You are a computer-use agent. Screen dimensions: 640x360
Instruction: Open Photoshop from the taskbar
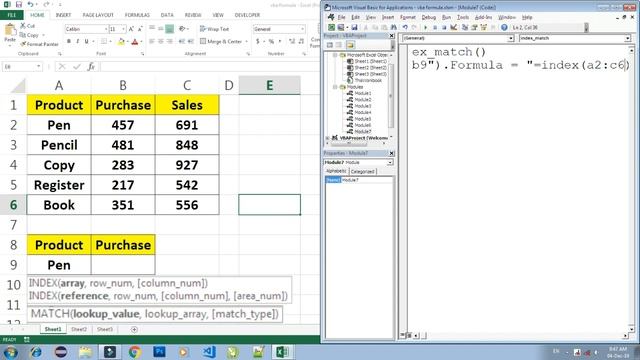point(159,351)
